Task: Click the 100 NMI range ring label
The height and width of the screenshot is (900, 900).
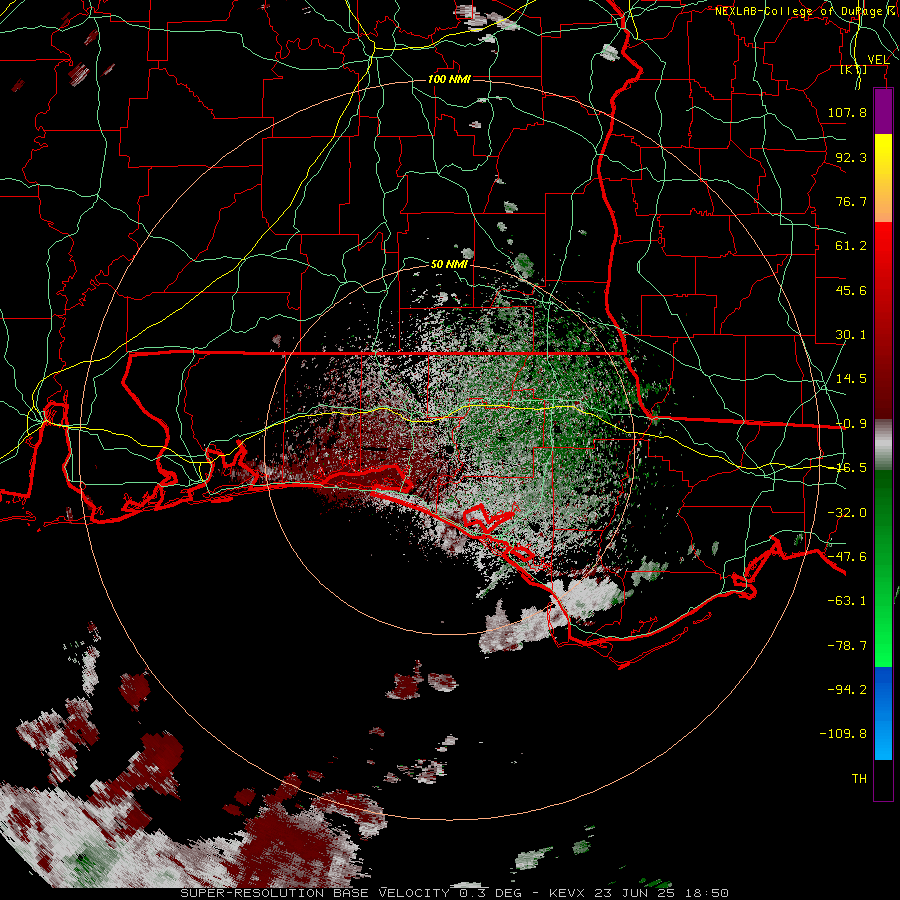Action: click(x=449, y=79)
